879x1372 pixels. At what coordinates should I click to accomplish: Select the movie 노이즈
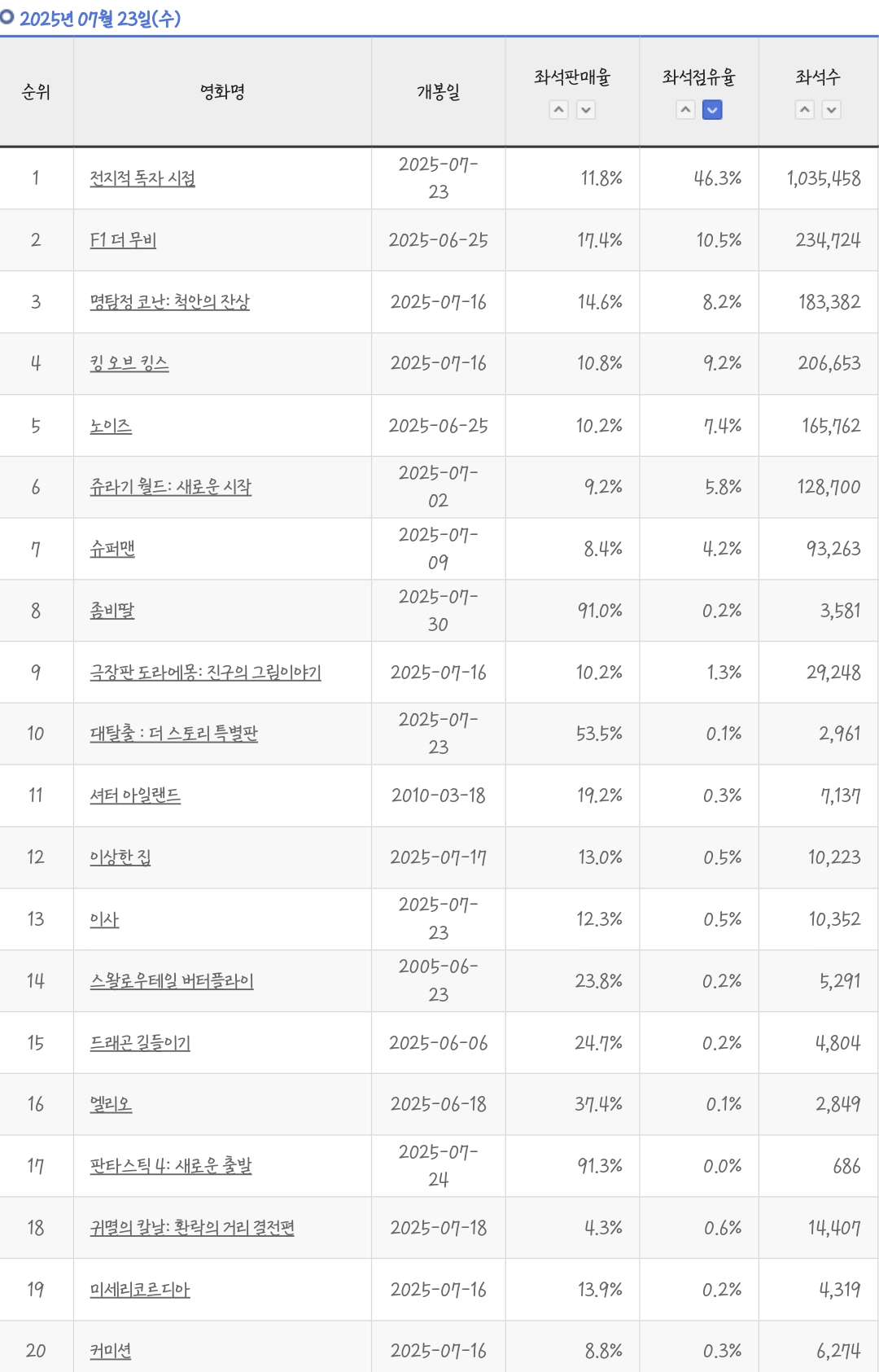(111, 426)
